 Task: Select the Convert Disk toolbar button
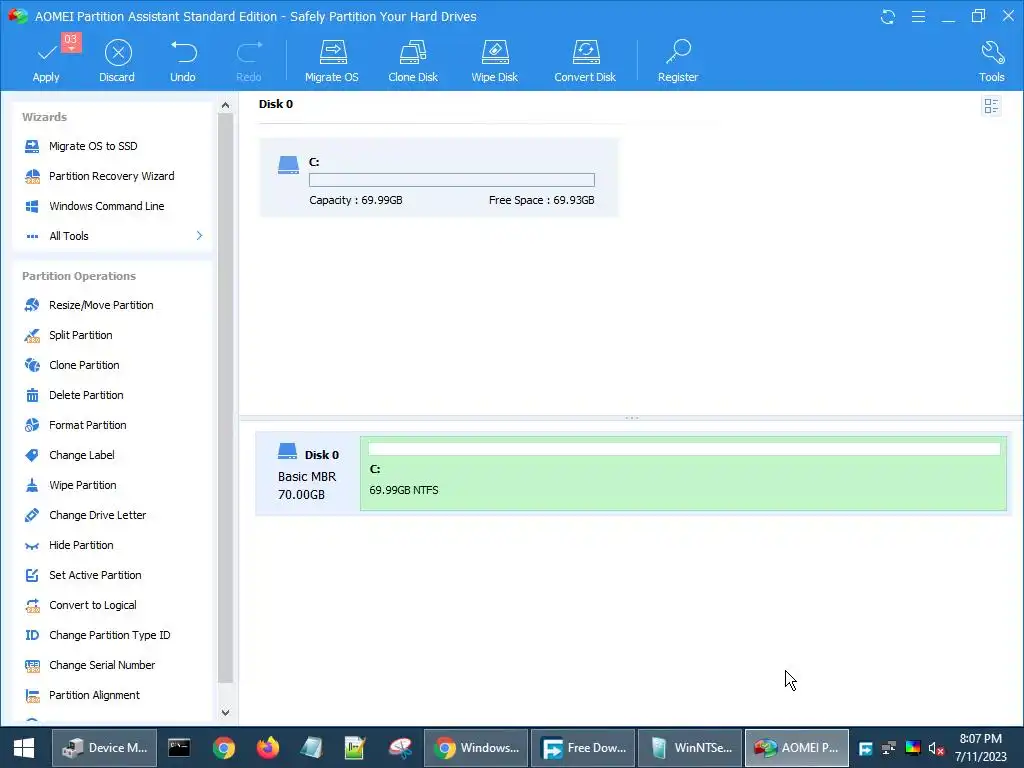pos(585,61)
